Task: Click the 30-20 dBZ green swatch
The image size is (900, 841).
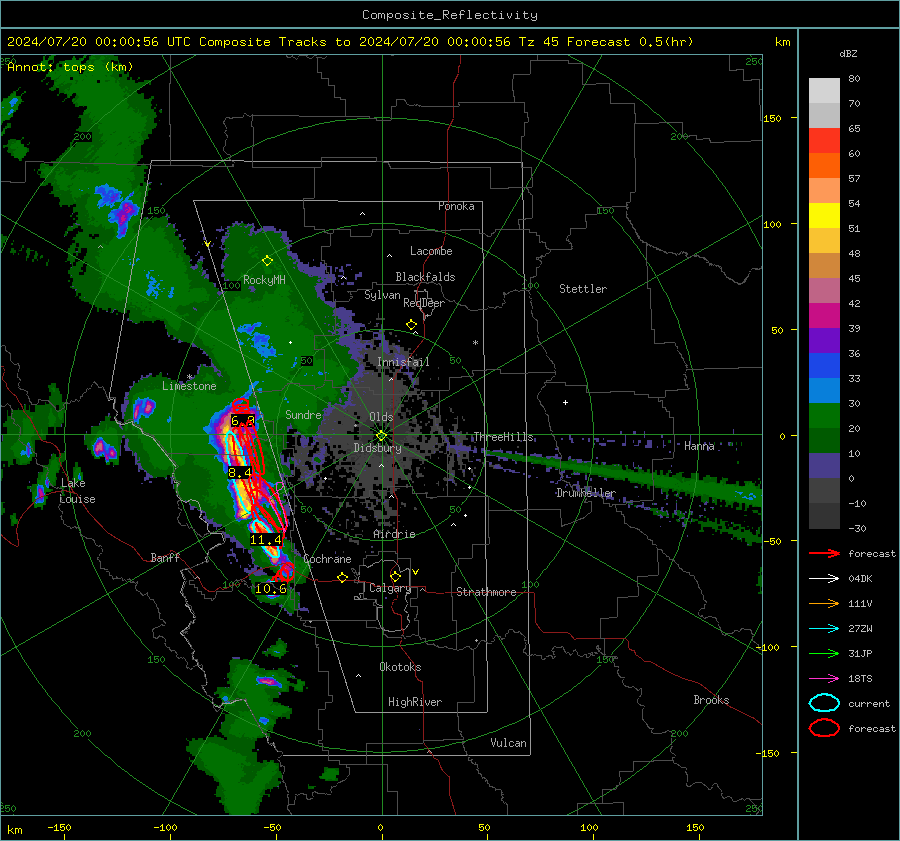Action: click(824, 415)
